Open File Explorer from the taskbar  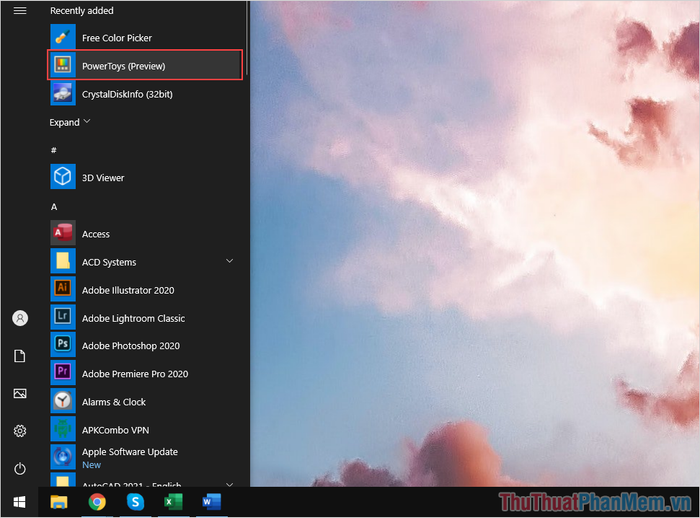pyautogui.click(x=58, y=502)
